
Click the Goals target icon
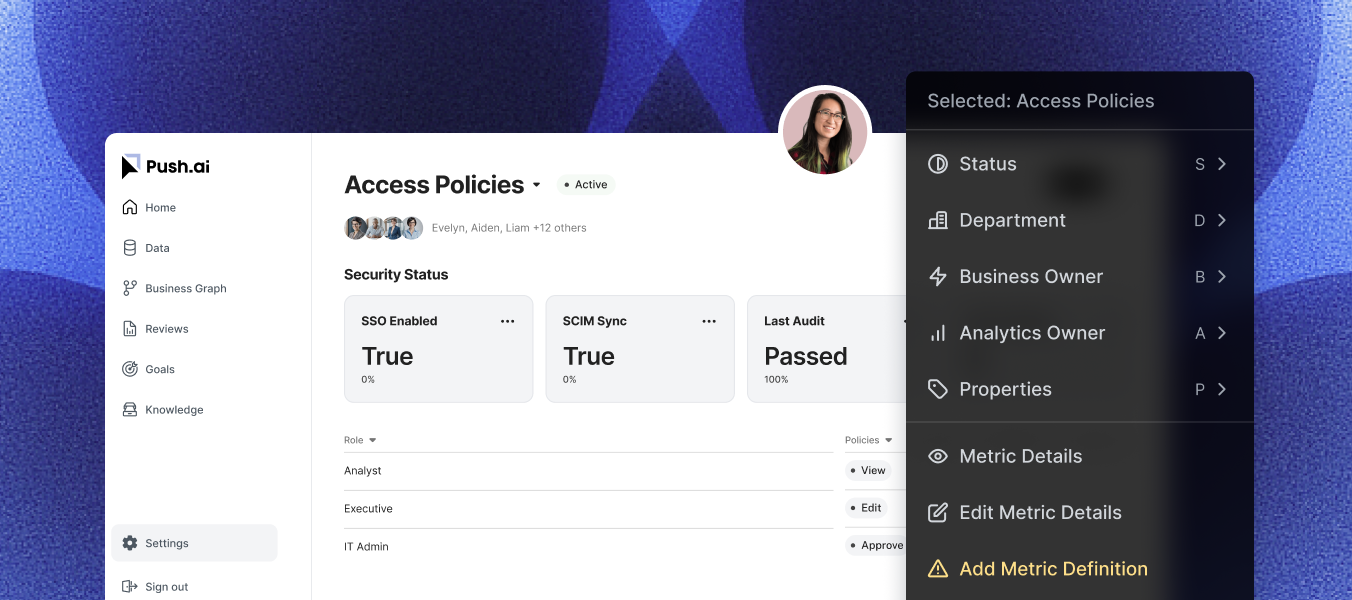[130, 369]
